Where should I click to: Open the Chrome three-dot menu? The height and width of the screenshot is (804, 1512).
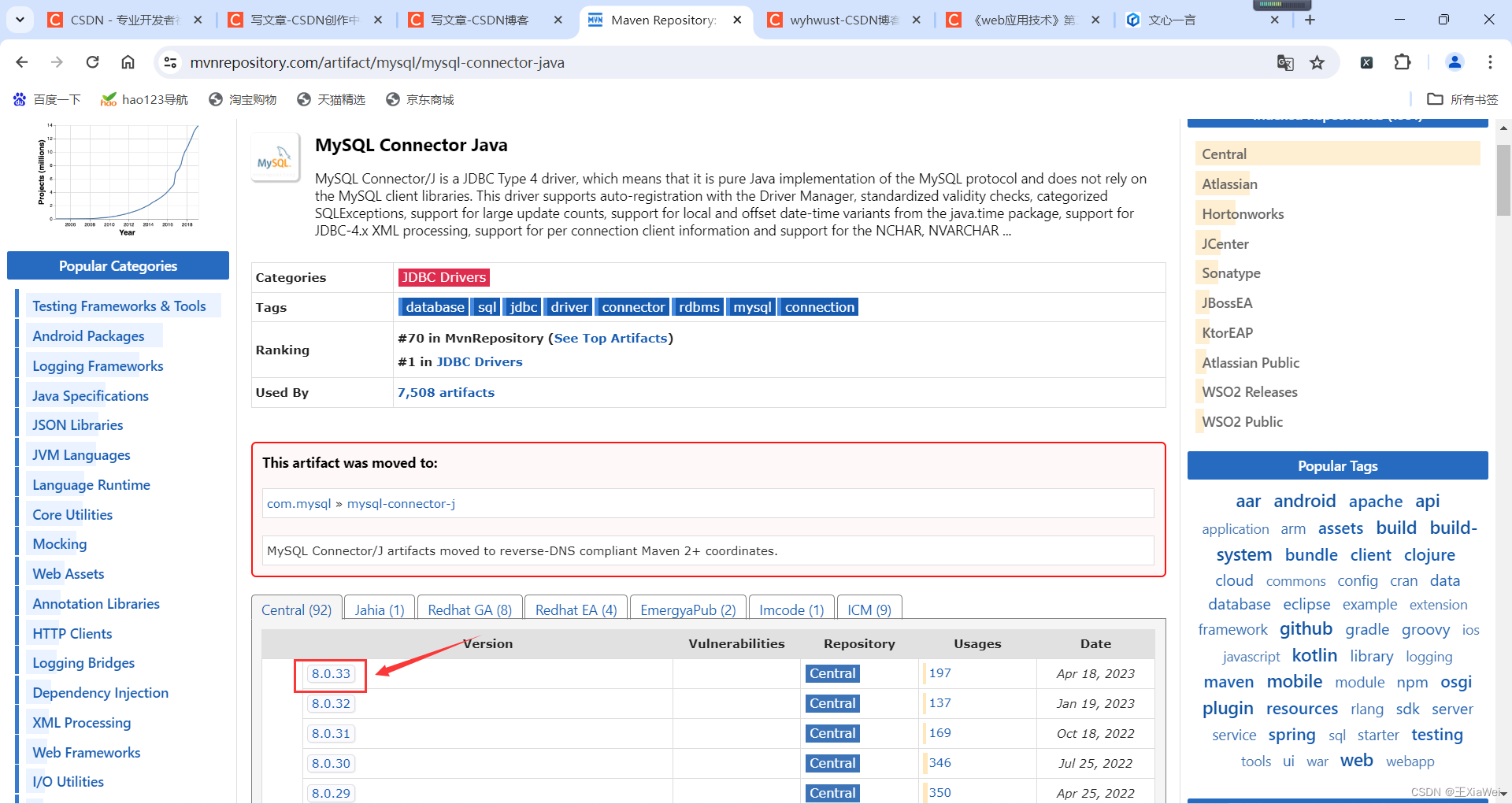coord(1490,62)
